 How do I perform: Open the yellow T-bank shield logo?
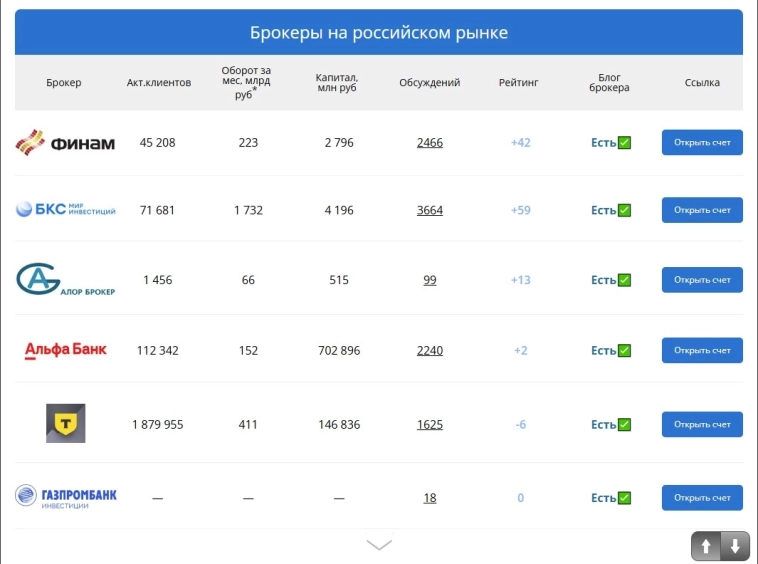[65, 424]
